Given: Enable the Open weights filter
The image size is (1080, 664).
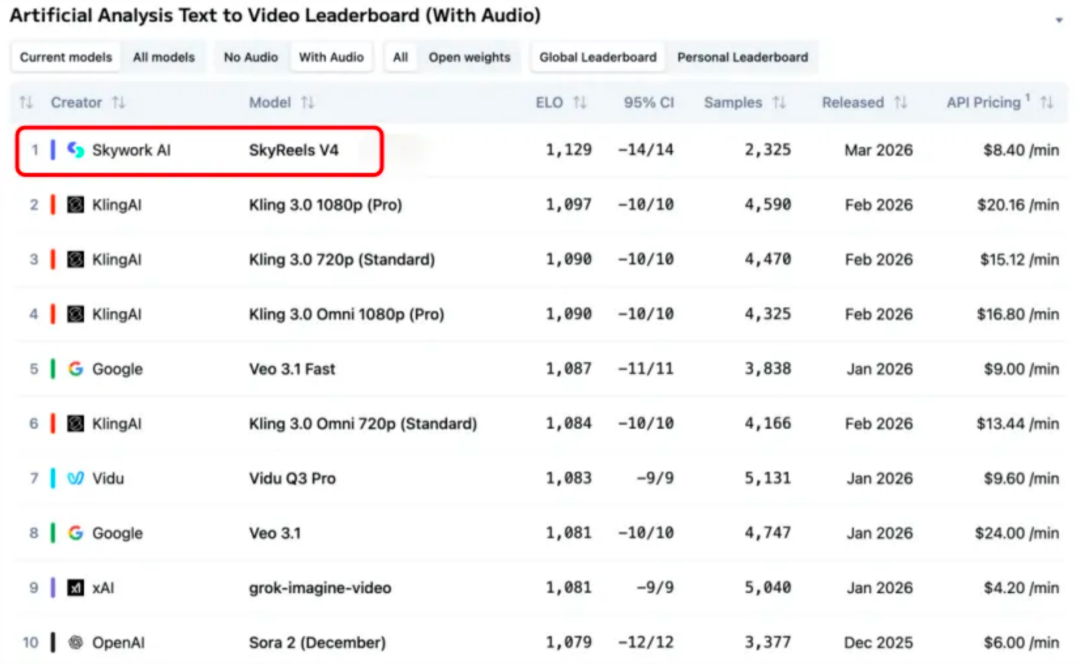Looking at the screenshot, I should click(x=469, y=57).
